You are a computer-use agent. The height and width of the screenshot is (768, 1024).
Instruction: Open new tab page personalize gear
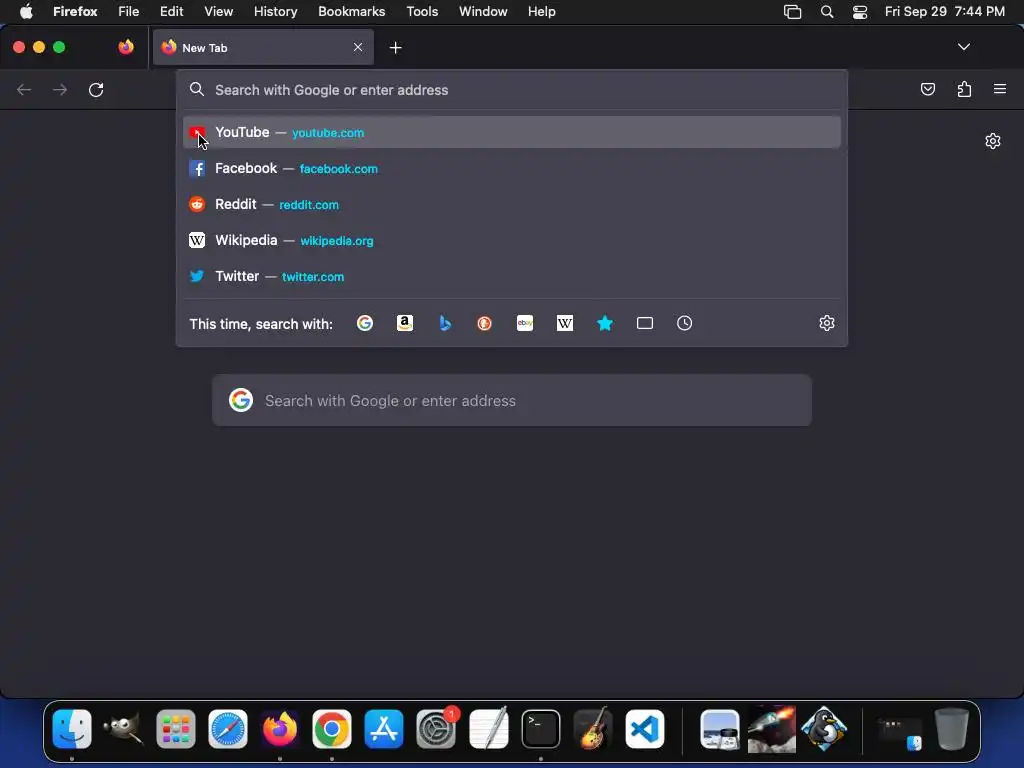point(993,141)
